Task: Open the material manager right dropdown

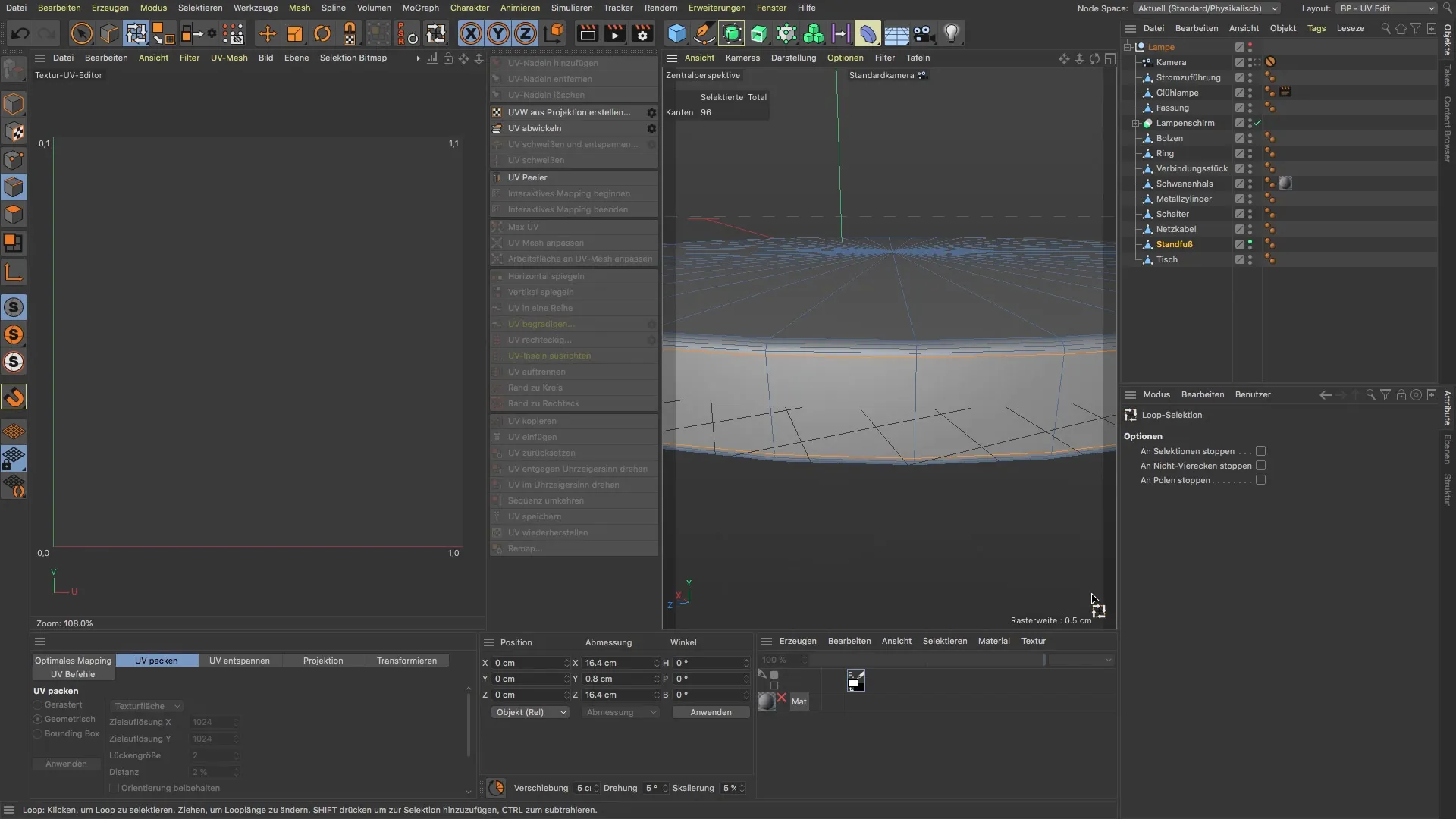Action: tap(1081, 660)
